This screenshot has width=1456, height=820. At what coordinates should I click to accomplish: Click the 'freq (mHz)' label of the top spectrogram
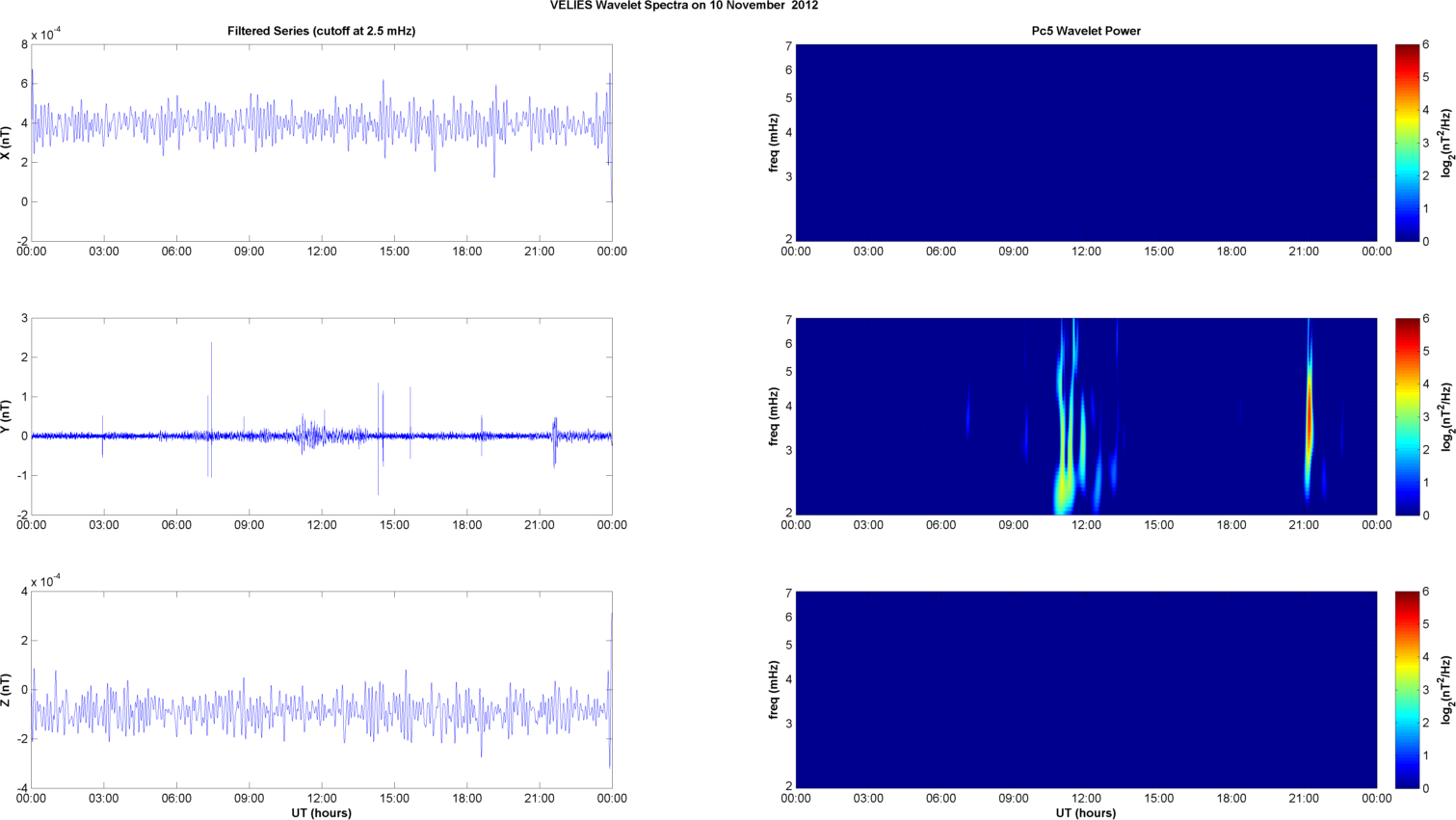[x=774, y=143]
